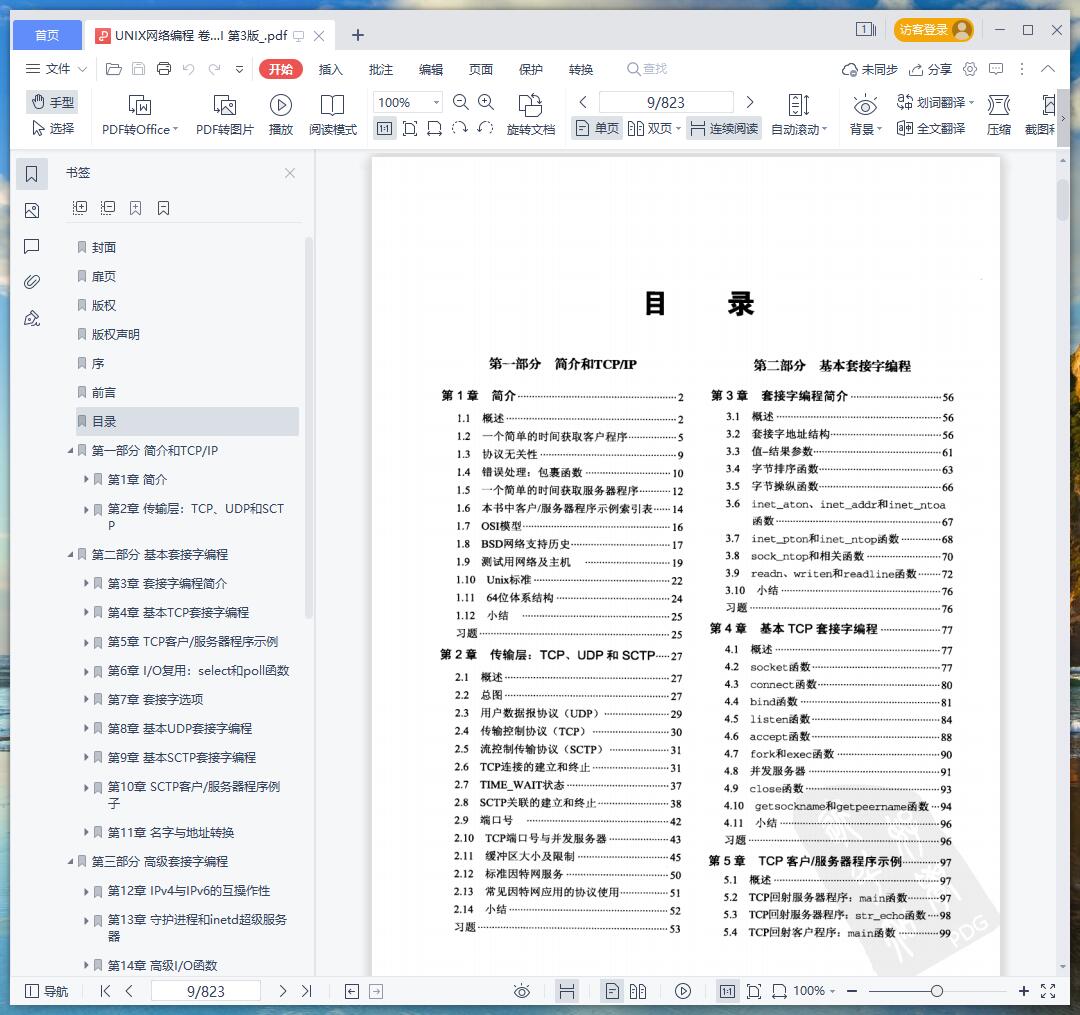
Task: Open the folder Open icon
Action: tap(114, 69)
